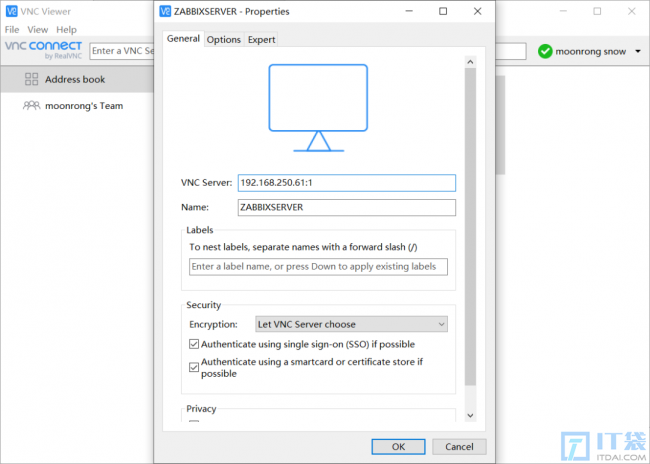Image resolution: width=650 pixels, height=464 pixels.
Task: Click the OK button
Action: click(398, 447)
